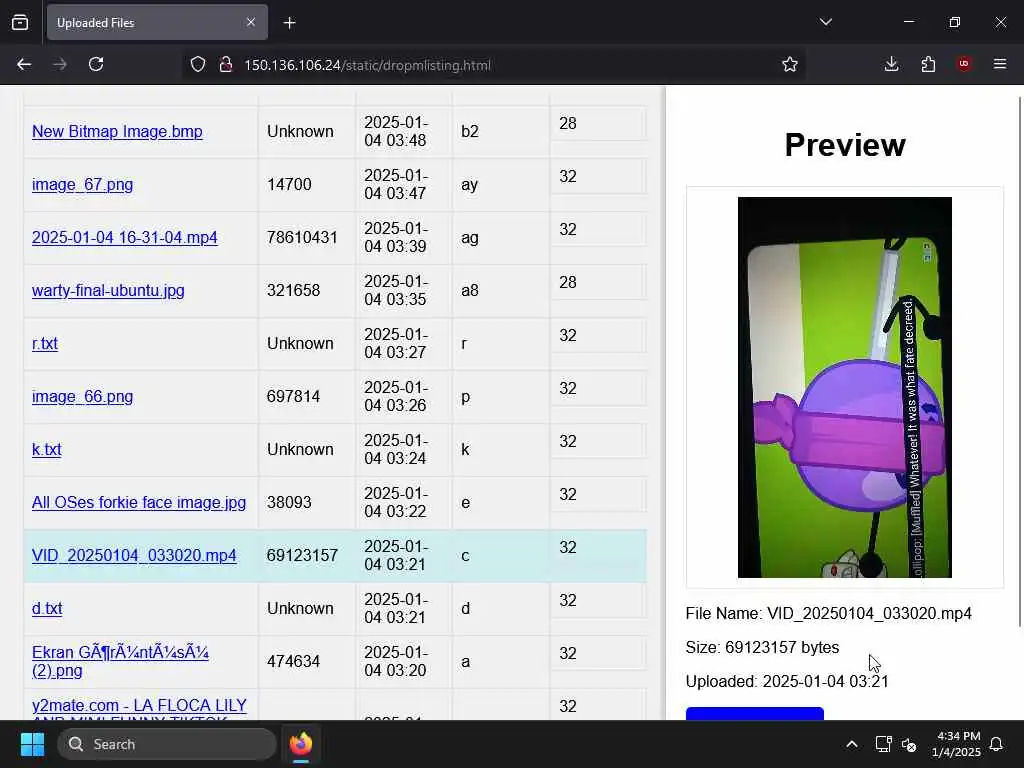Focus the URL address bar
This screenshot has width=1024, height=768.
[x=496, y=65]
